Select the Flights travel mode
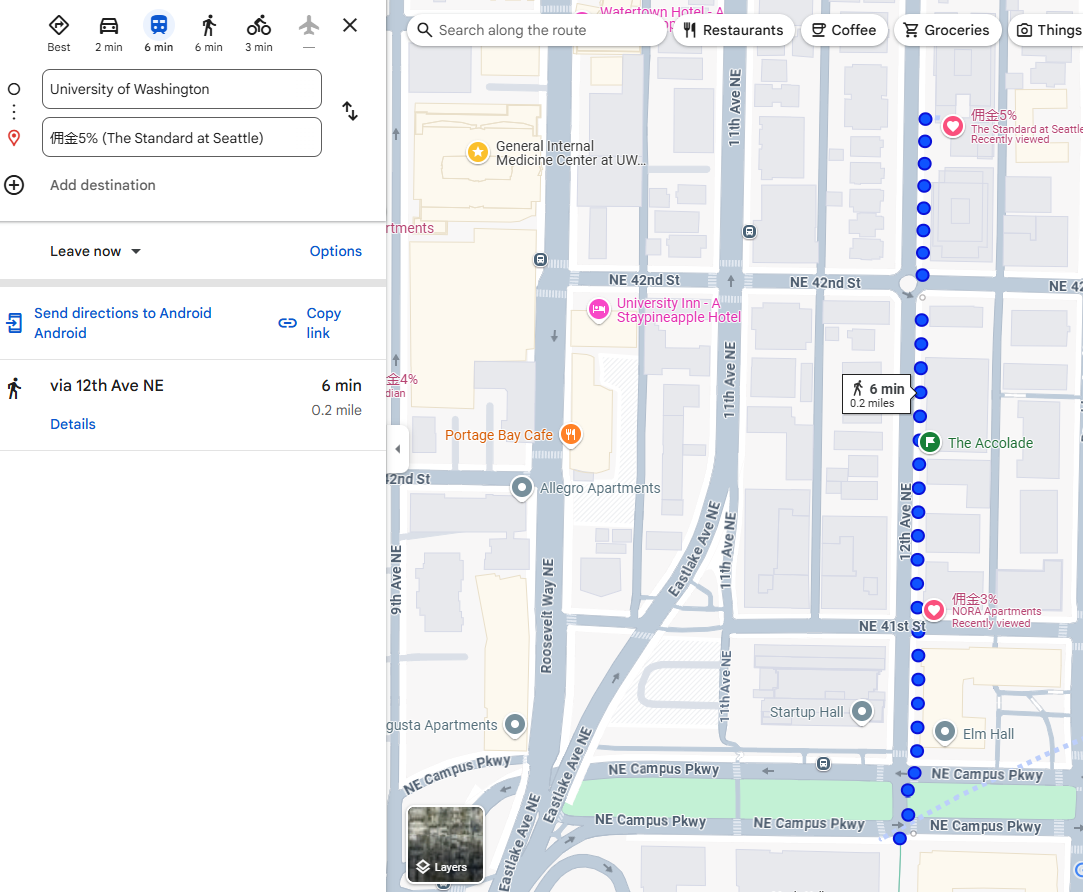Viewport: 1083px width, 892px height. click(x=309, y=26)
